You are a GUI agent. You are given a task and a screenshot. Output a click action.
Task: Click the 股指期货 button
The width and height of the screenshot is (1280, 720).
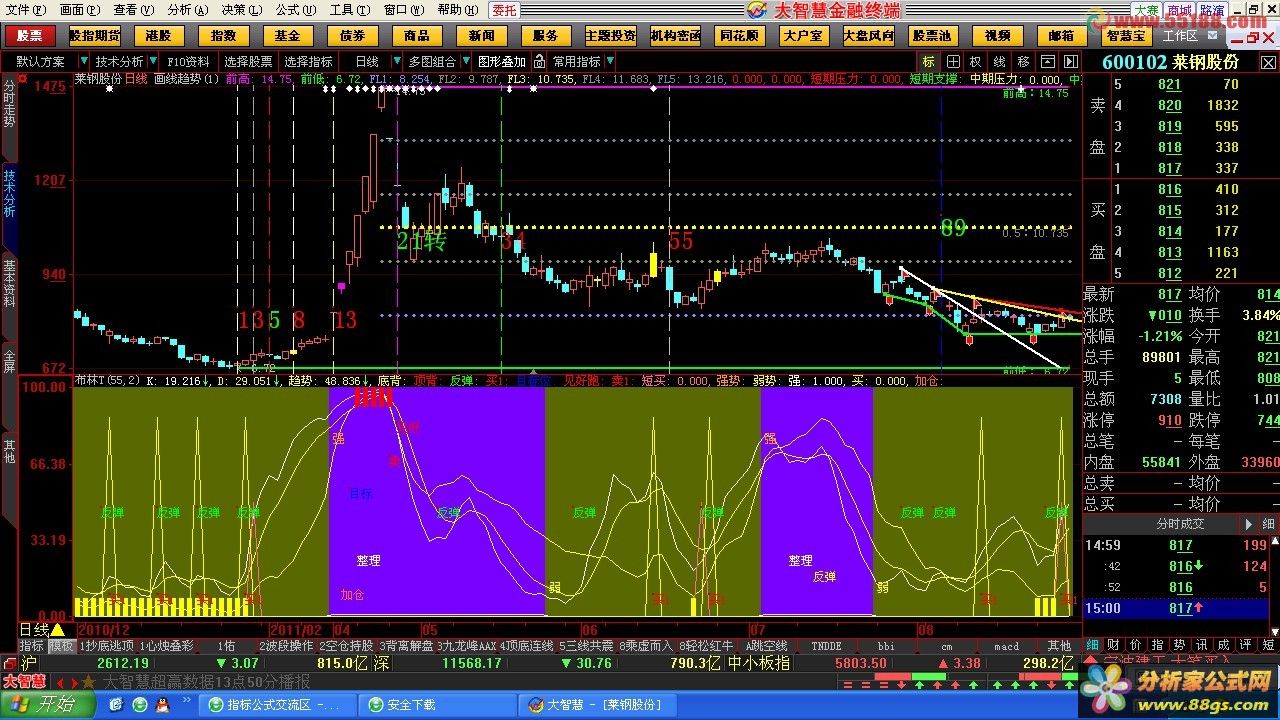coord(95,36)
